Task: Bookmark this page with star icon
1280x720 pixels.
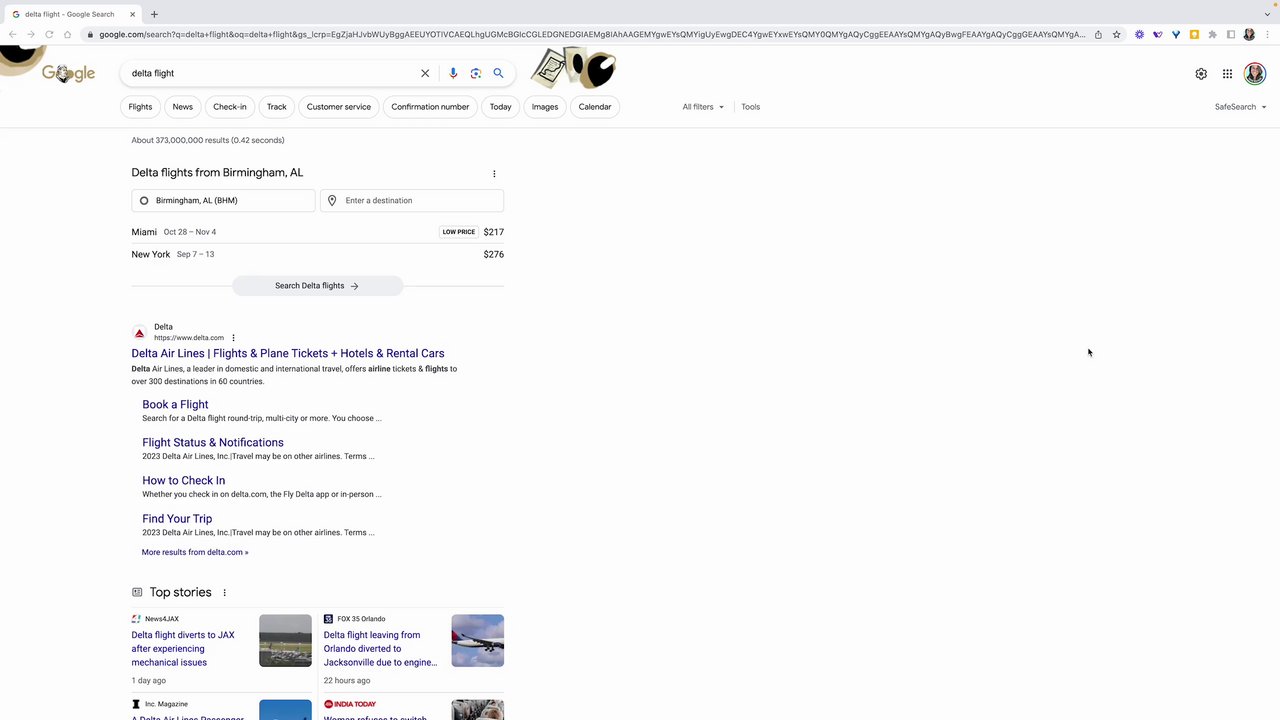Action: click(x=1116, y=34)
